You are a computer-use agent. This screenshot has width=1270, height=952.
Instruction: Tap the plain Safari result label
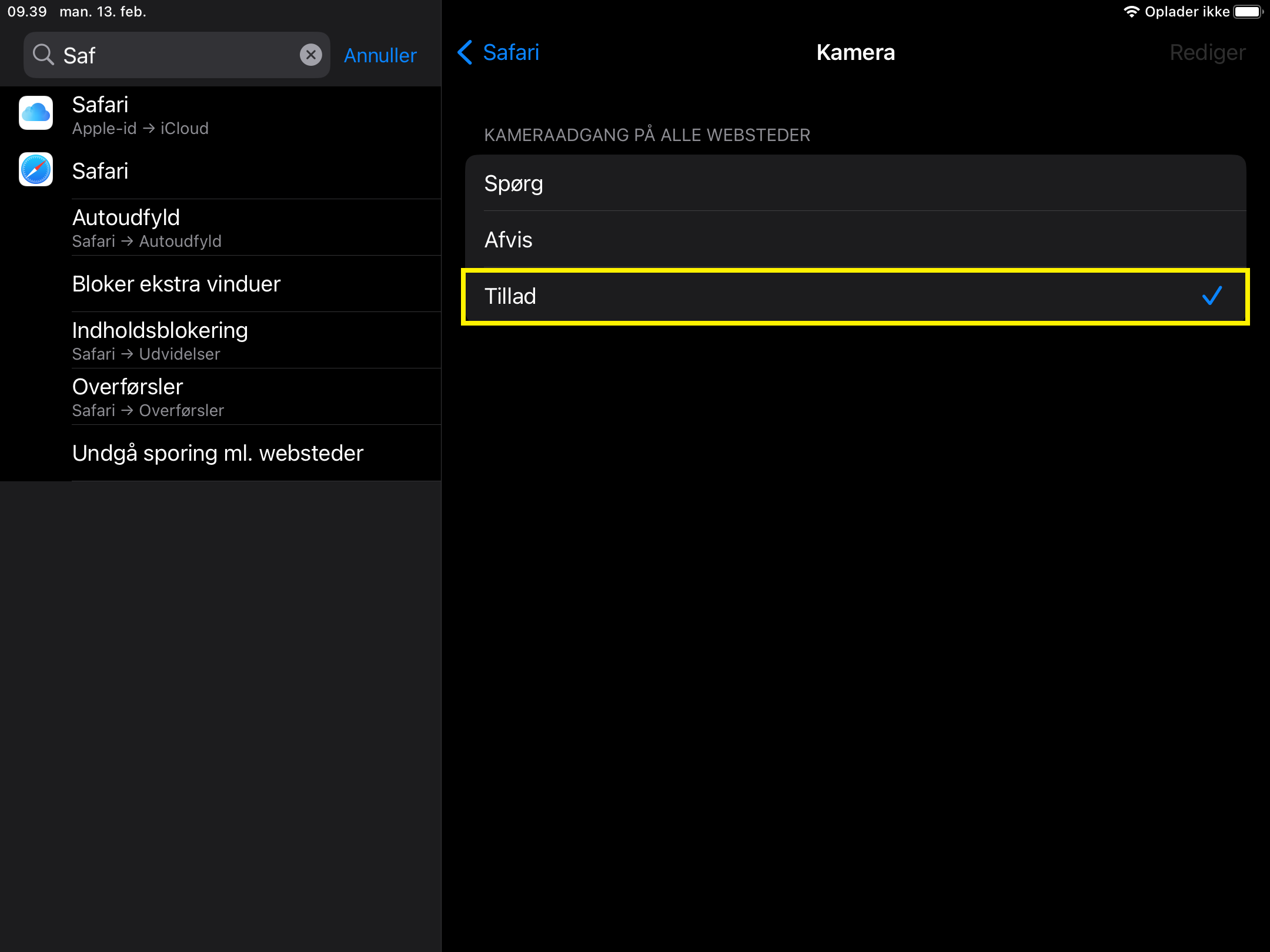(x=100, y=171)
